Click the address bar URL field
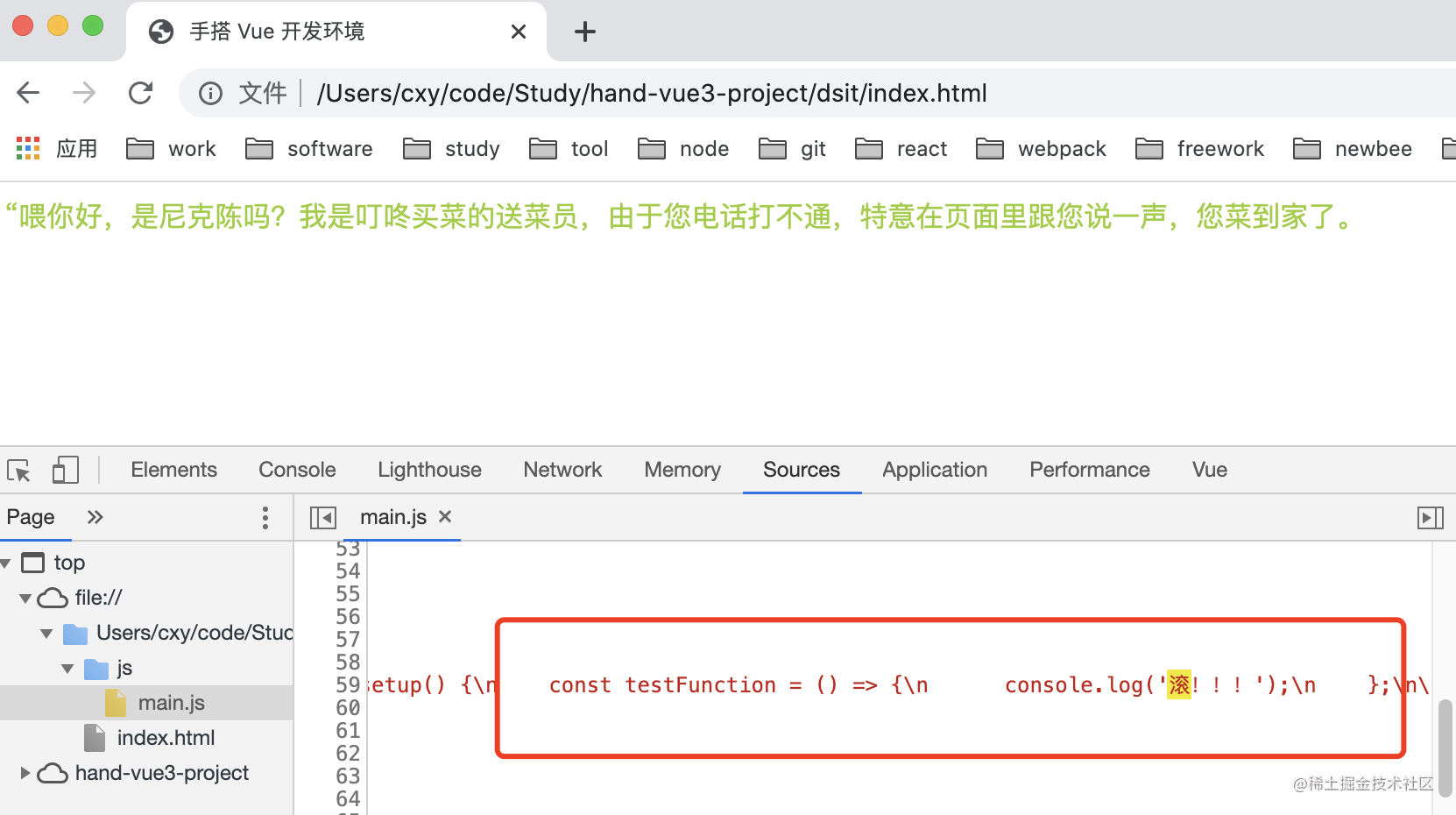 click(x=652, y=93)
